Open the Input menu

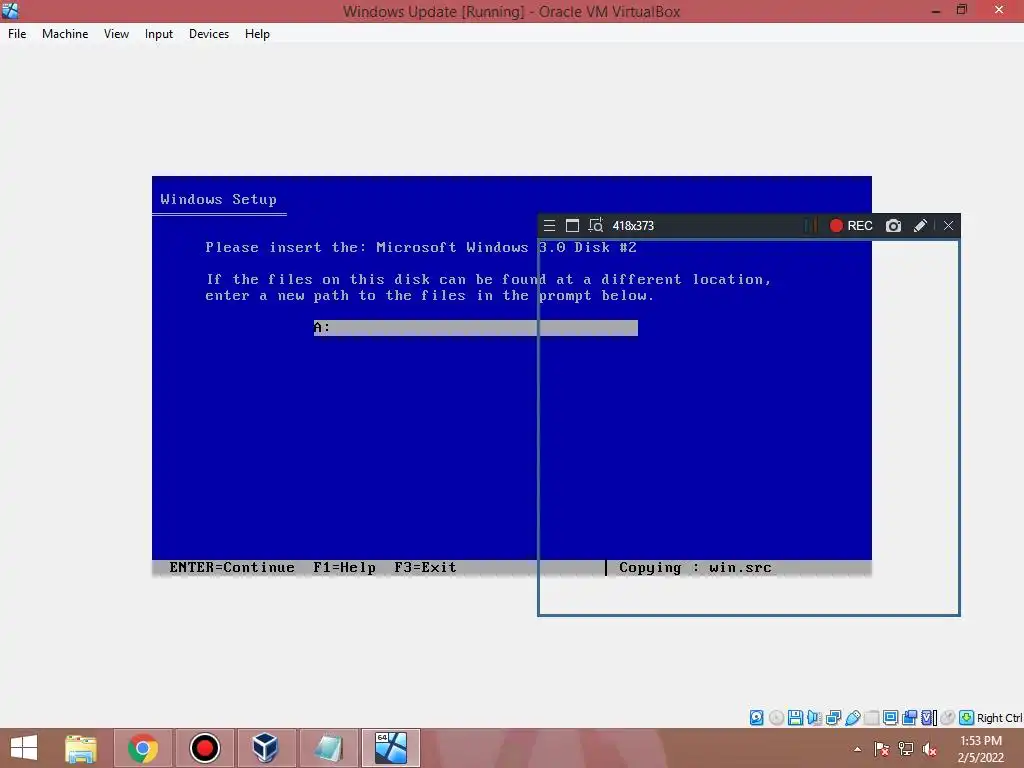(159, 34)
